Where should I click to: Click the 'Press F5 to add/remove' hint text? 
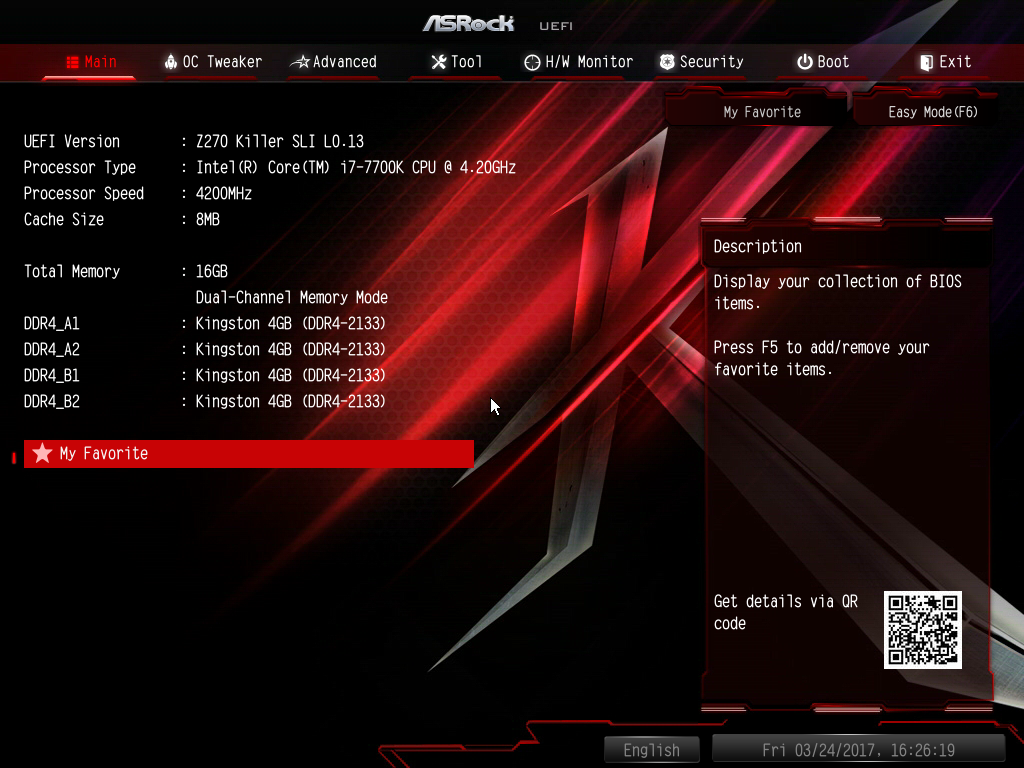click(821, 359)
